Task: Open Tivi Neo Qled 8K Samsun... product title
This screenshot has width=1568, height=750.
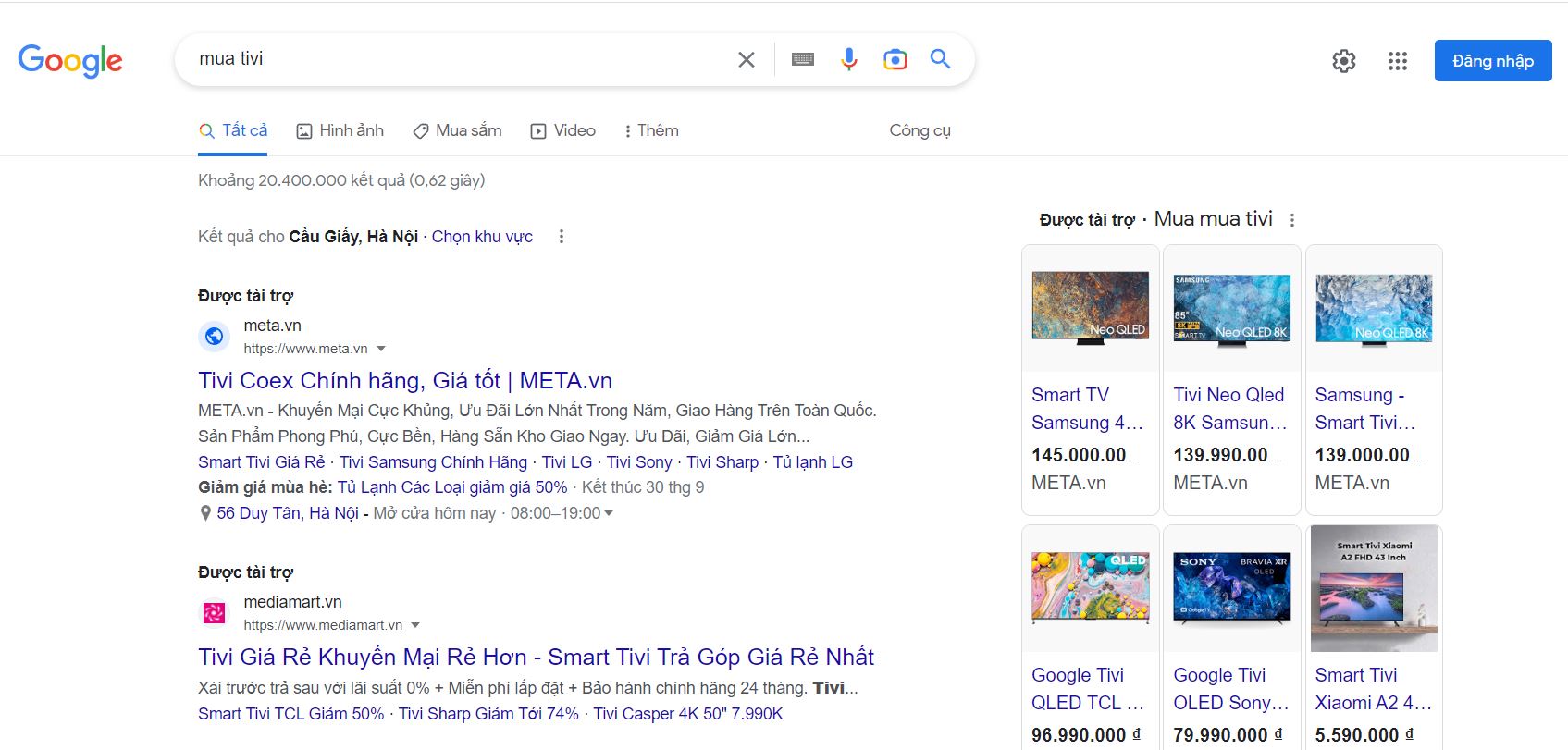Action: coord(1230,409)
